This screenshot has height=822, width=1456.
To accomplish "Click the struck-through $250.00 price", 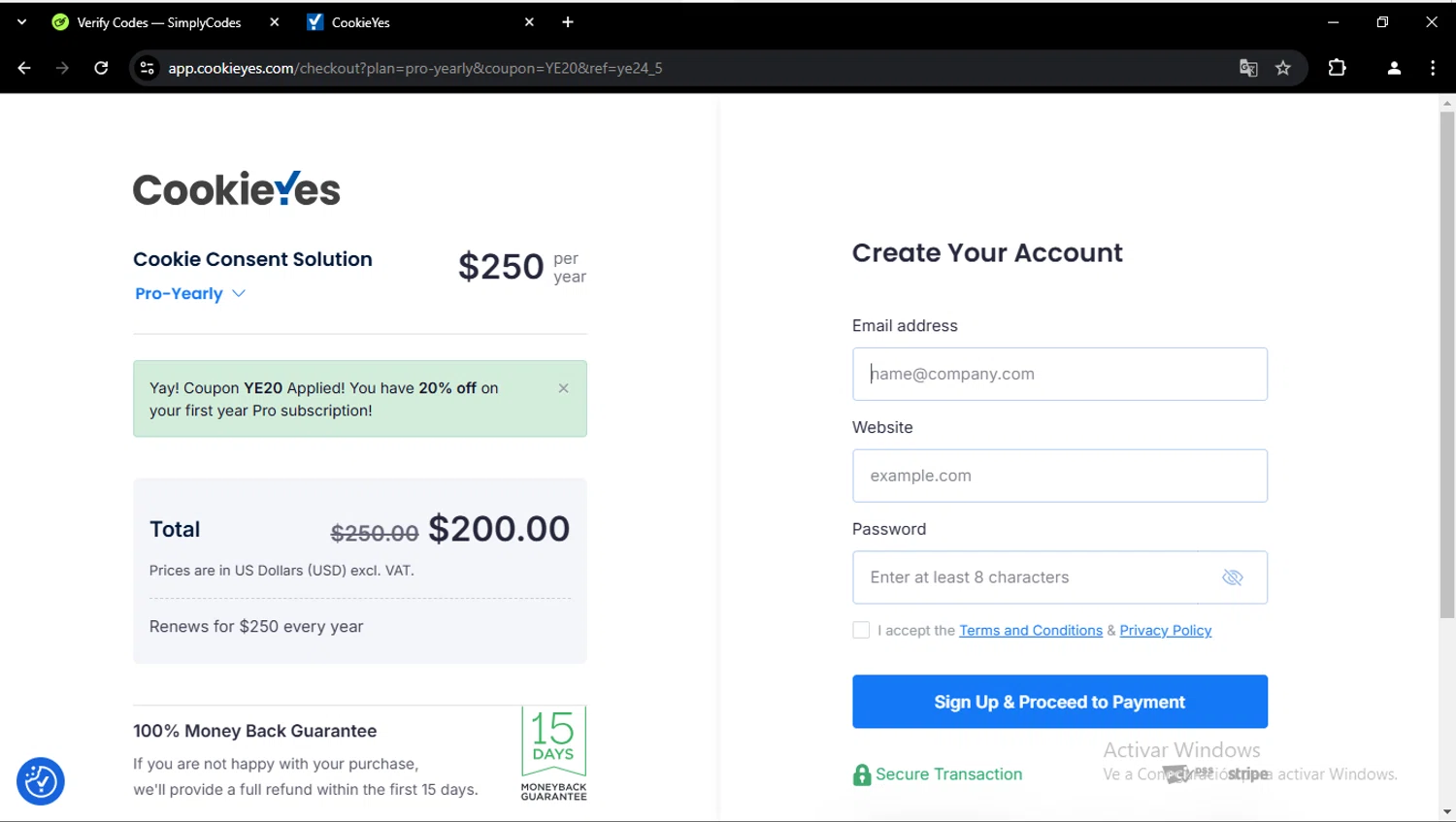I will tap(375, 533).
